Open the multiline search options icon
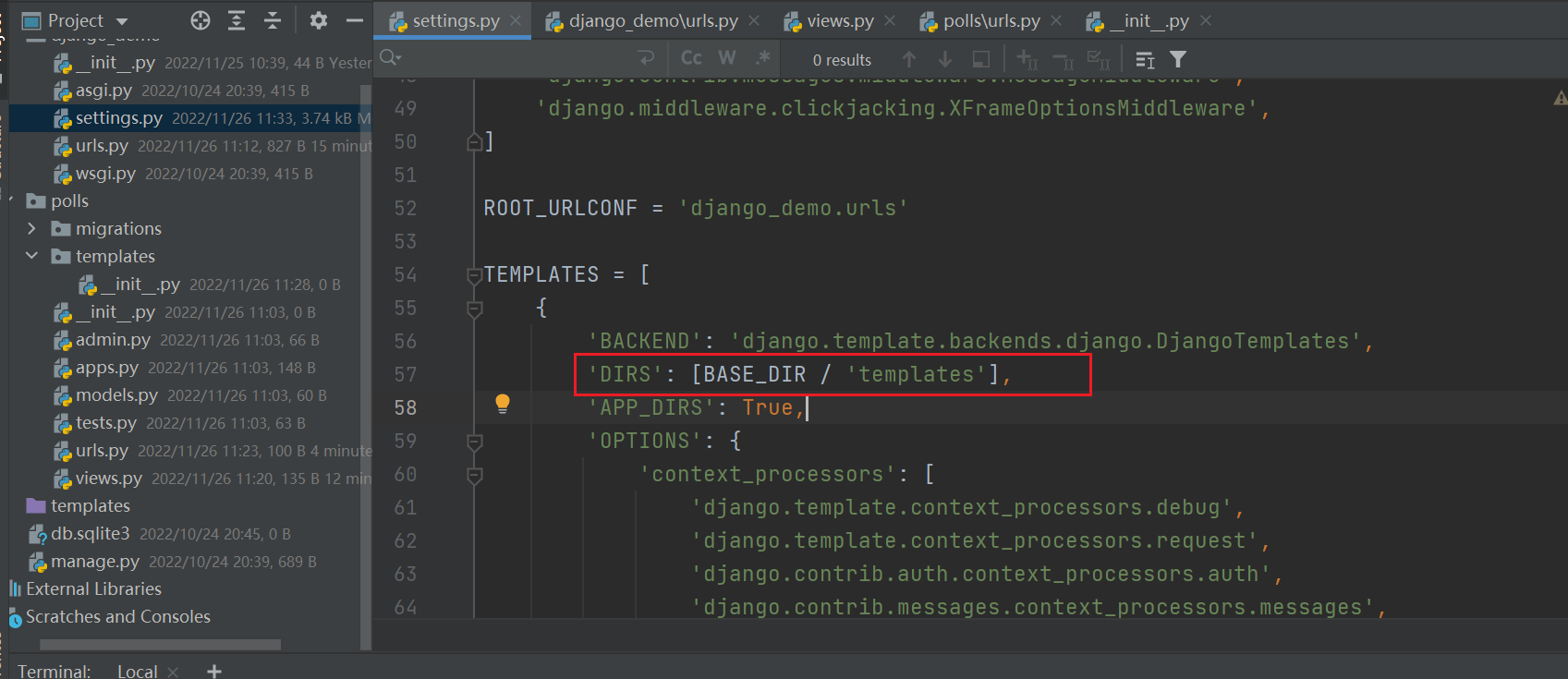 [1145, 59]
